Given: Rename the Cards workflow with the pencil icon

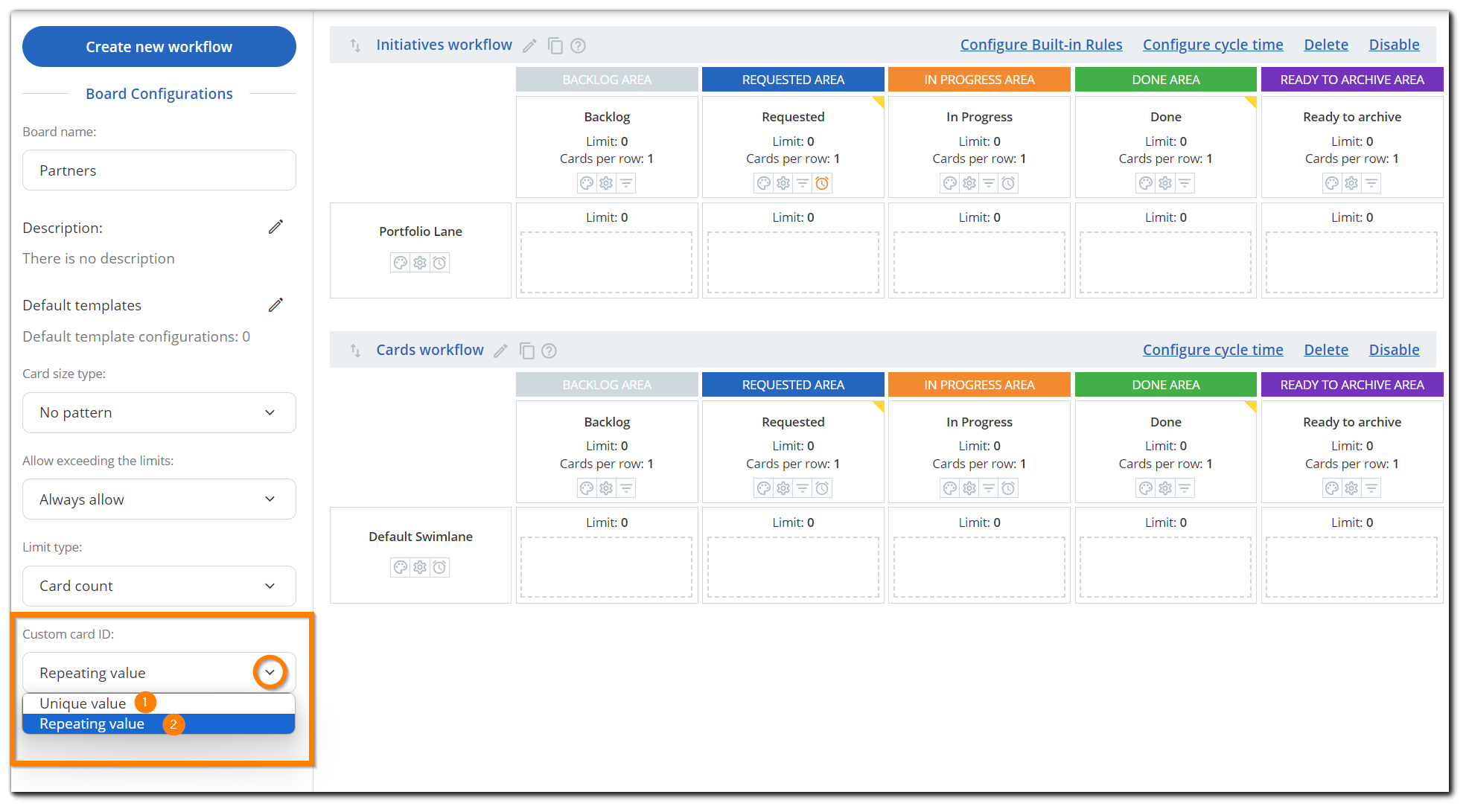Looking at the screenshot, I should pyautogui.click(x=500, y=351).
